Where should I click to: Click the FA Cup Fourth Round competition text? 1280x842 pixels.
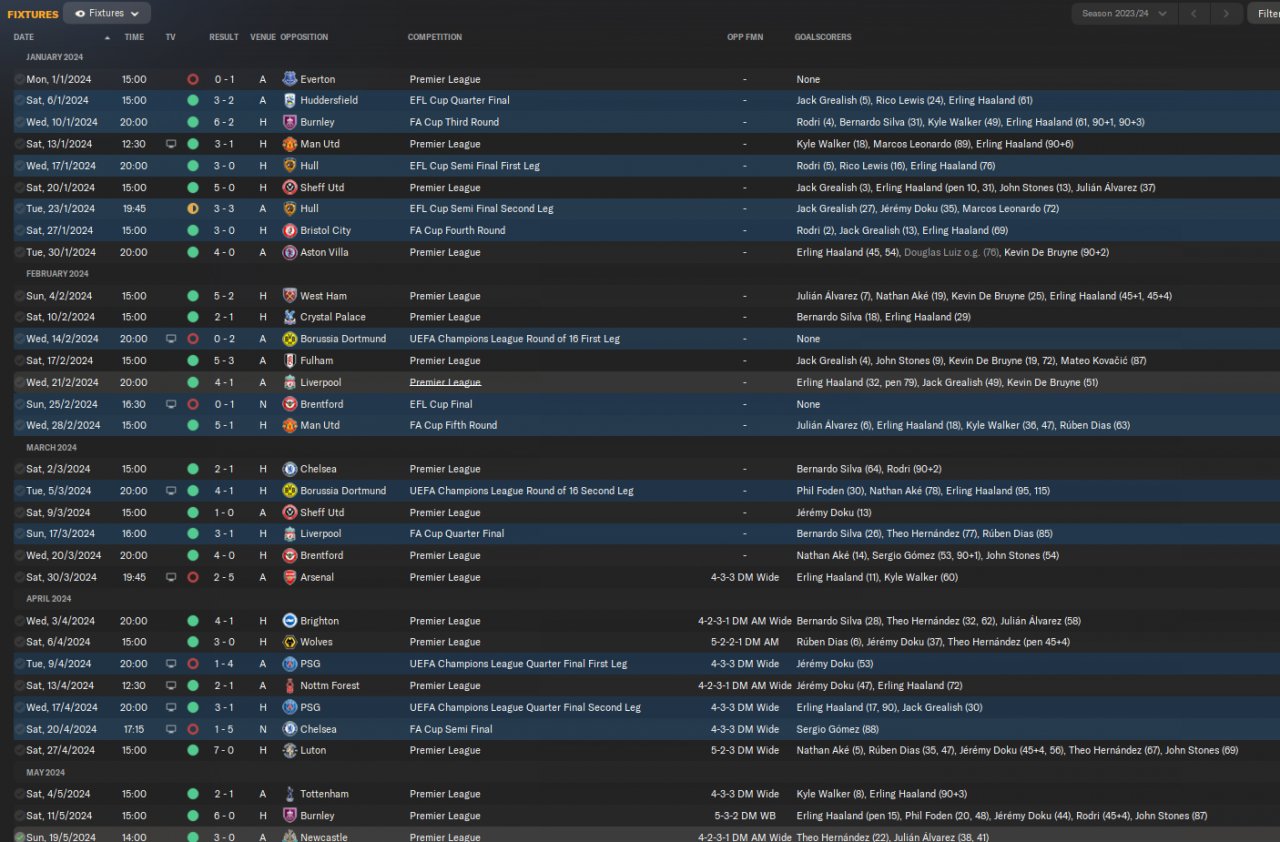pos(458,230)
